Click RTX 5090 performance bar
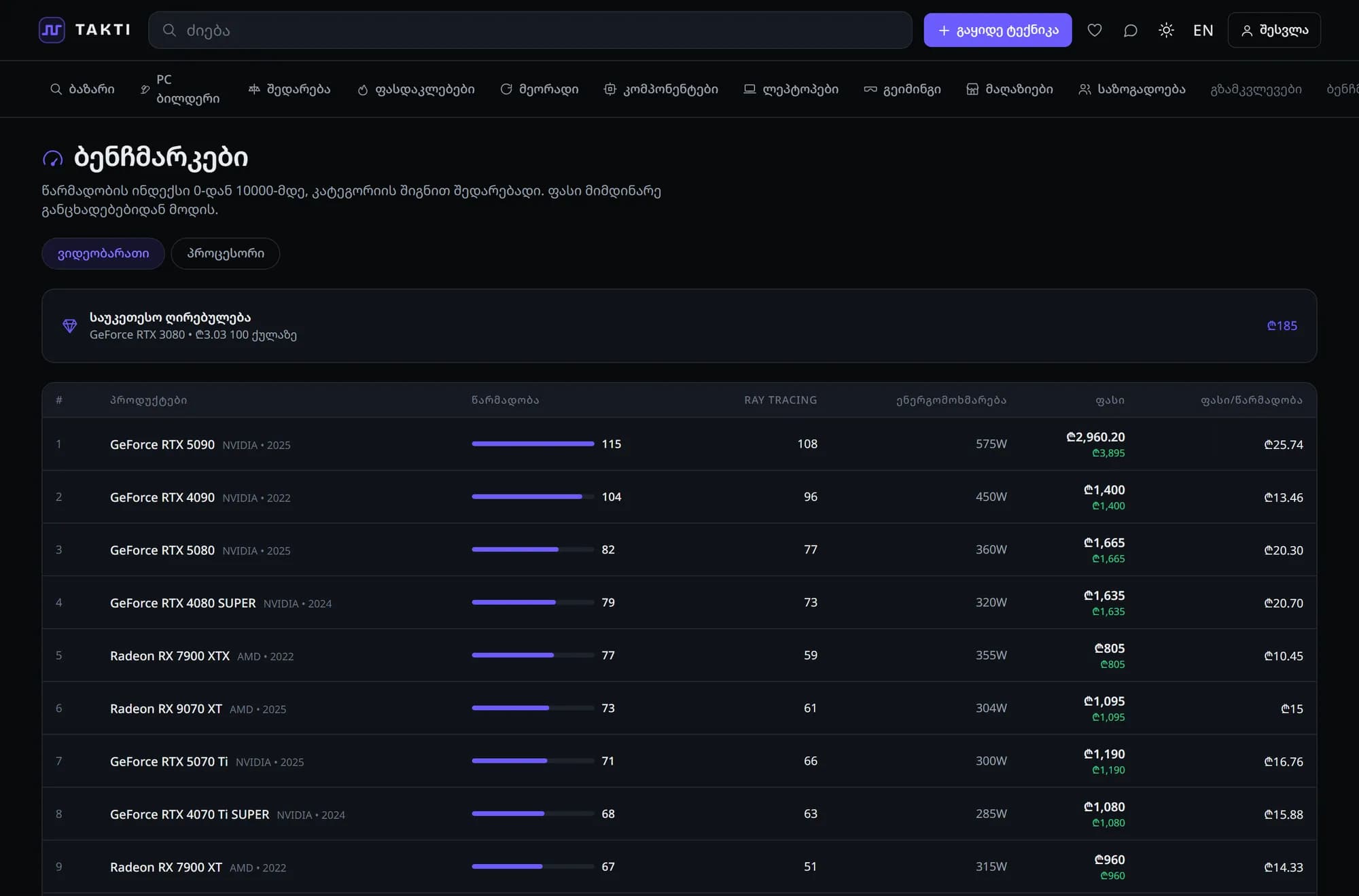 [x=533, y=444]
